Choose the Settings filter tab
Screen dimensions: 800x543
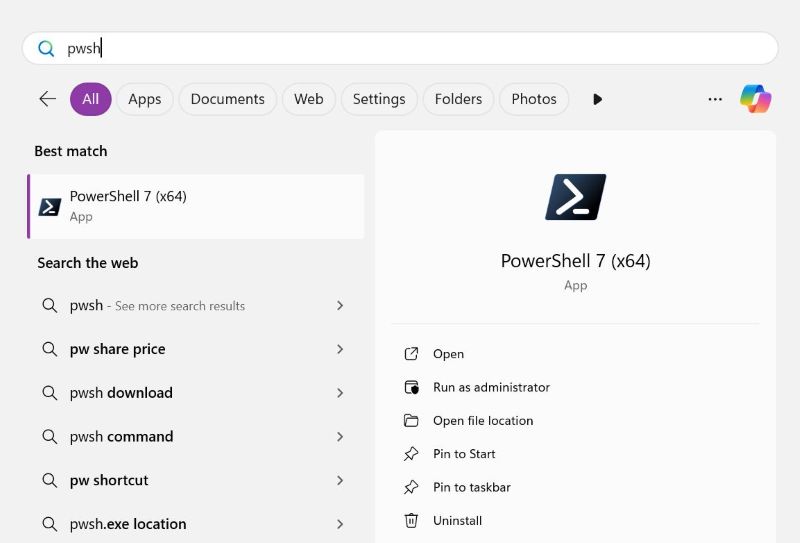point(379,99)
